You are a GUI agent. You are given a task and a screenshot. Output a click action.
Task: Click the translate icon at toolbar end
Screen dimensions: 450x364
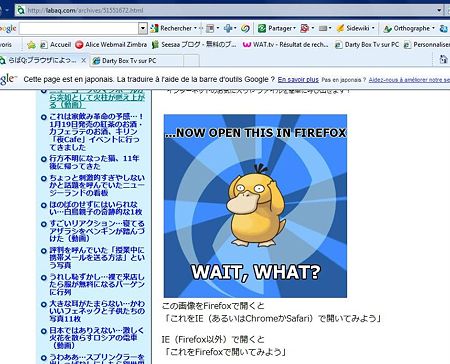444,29
